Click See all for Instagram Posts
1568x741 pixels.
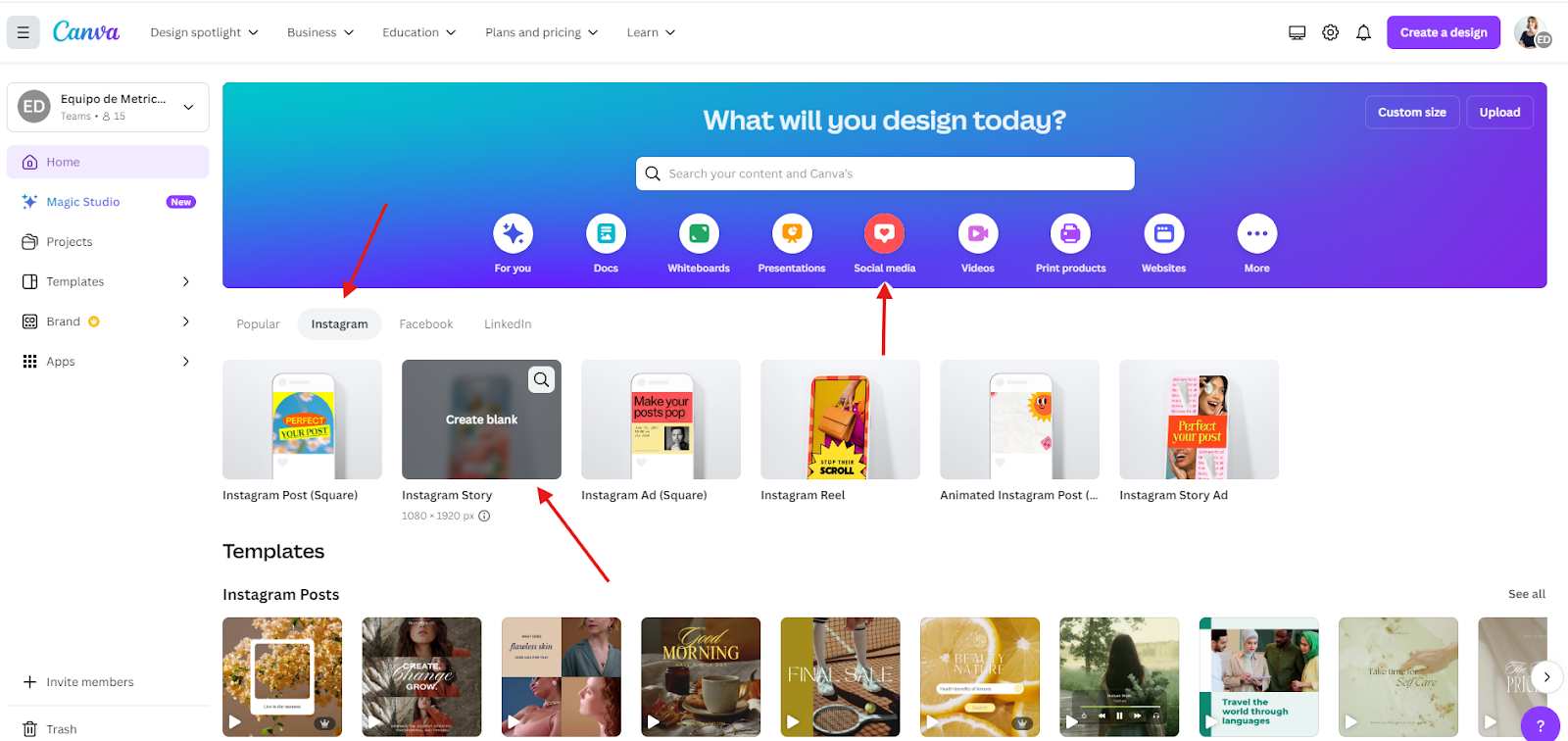1526,594
